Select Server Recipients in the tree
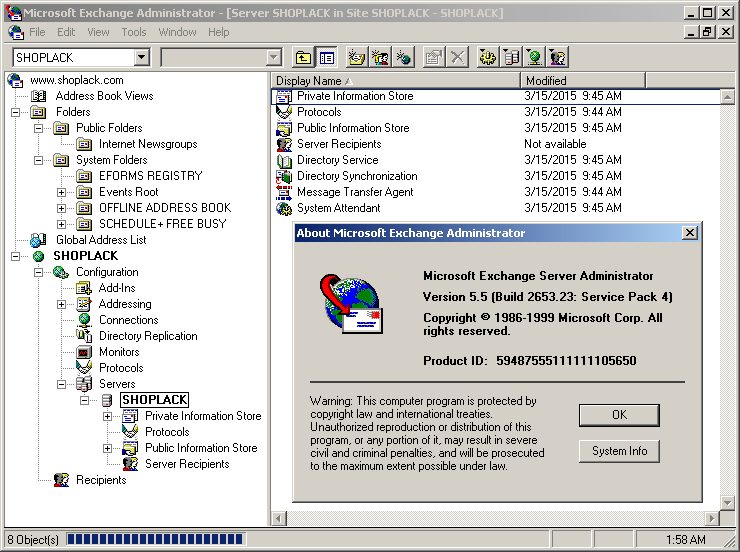 [x=187, y=464]
